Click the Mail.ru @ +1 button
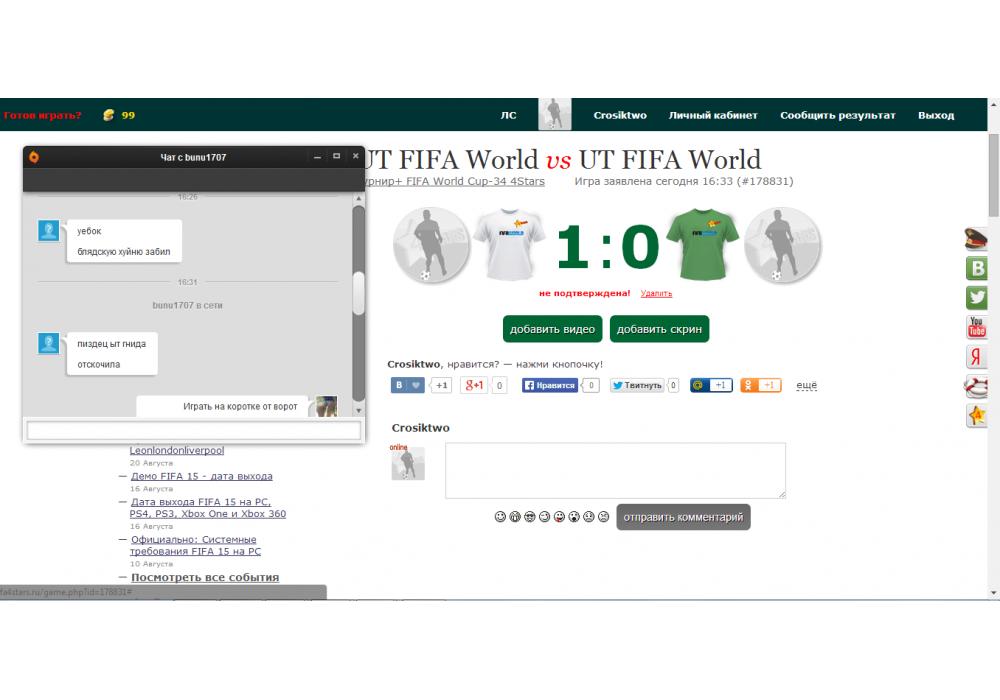 tap(711, 385)
